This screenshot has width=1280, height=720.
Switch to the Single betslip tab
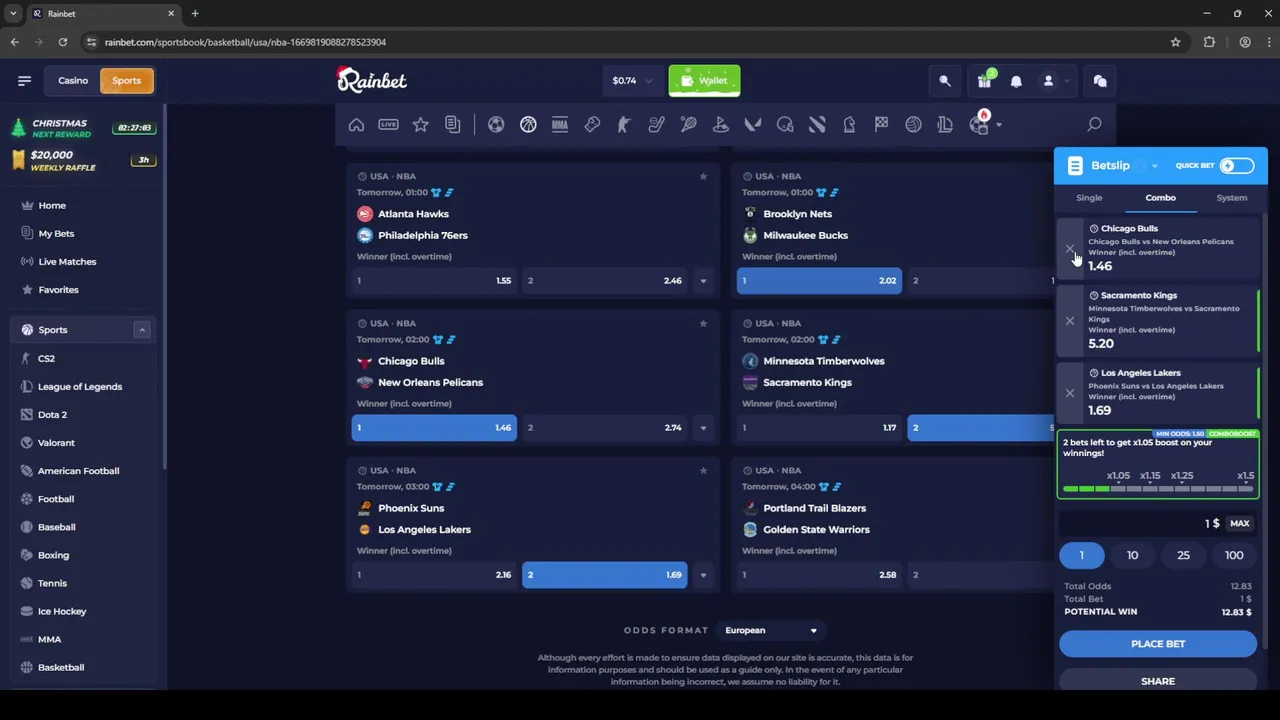click(1089, 198)
